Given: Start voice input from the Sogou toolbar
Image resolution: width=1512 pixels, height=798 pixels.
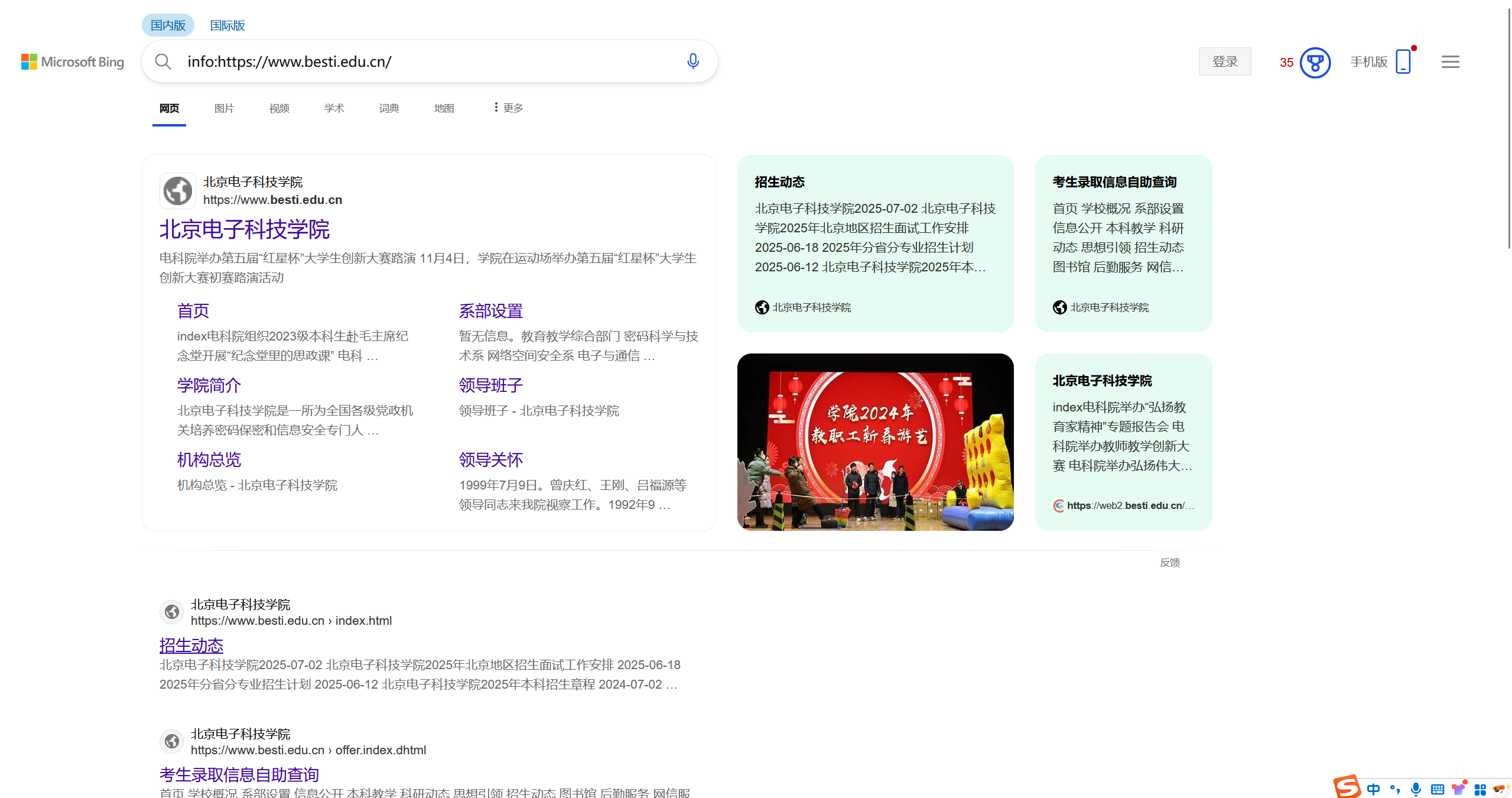Looking at the screenshot, I should point(1416,790).
